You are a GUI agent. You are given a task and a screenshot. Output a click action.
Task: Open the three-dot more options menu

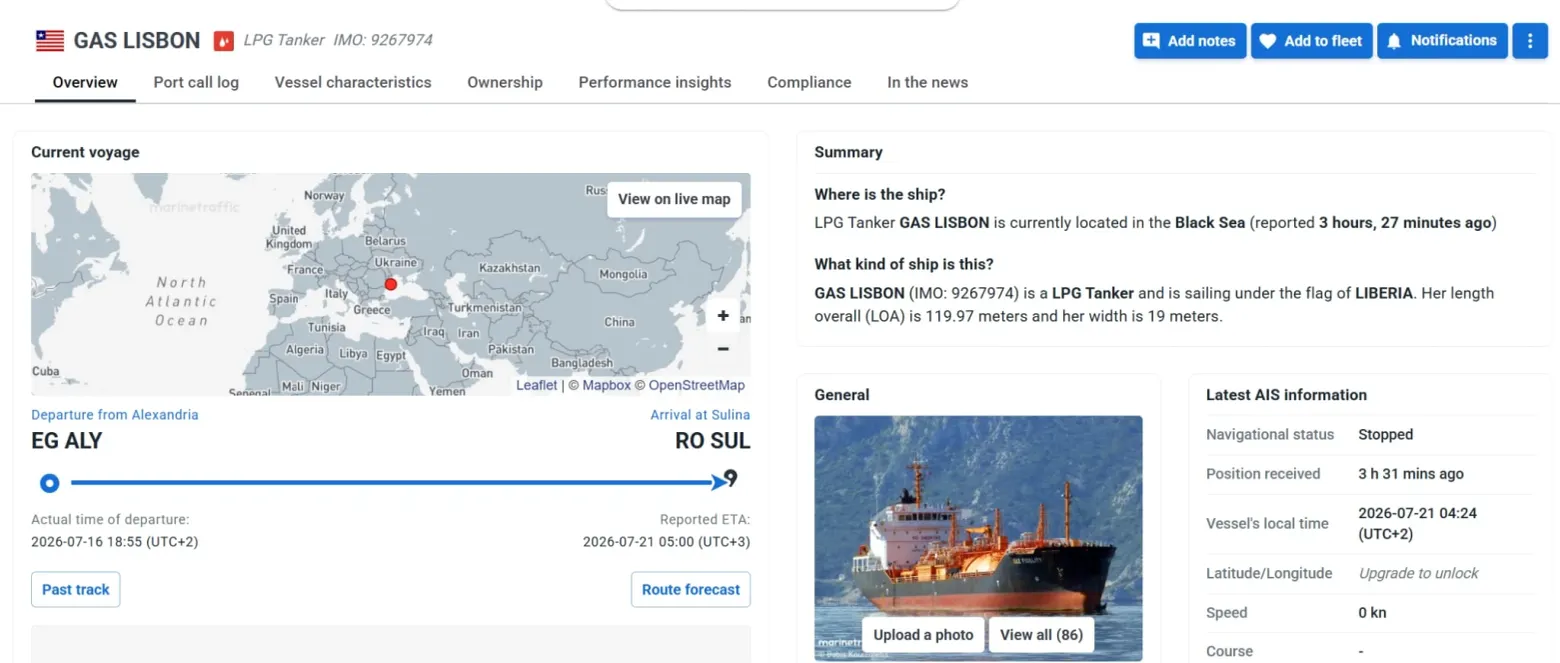point(1530,41)
